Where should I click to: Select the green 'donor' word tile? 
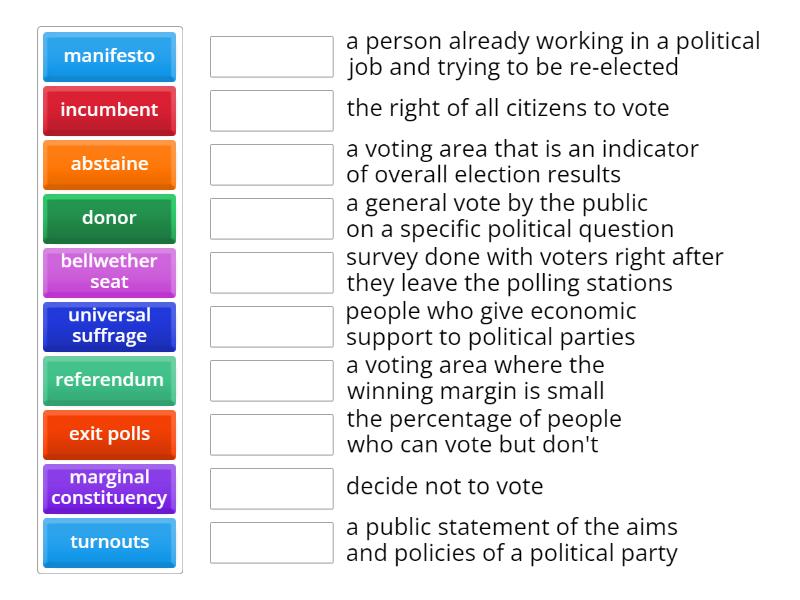pyautogui.click(x=109, y=218)
